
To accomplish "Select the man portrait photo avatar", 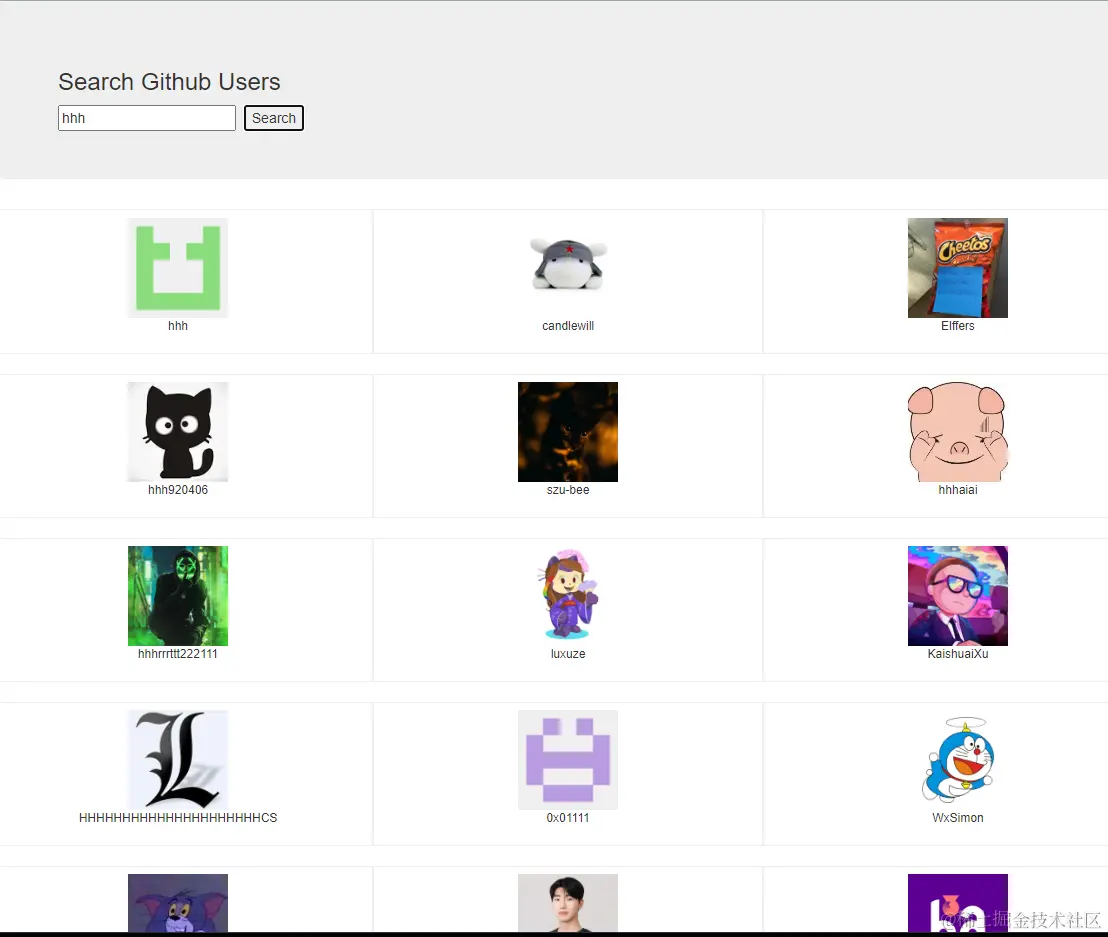I will [x=568, y=903].
